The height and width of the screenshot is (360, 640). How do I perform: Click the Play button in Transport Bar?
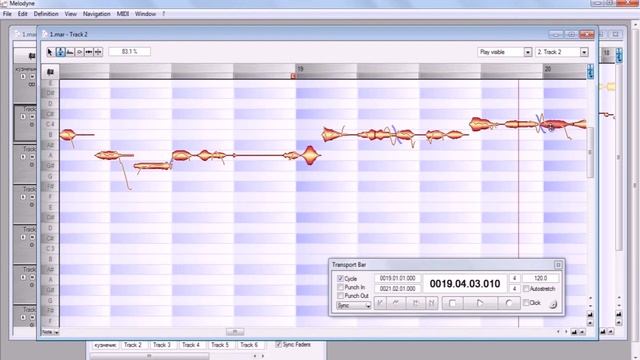pyautogui.click(x=480, y=303)
